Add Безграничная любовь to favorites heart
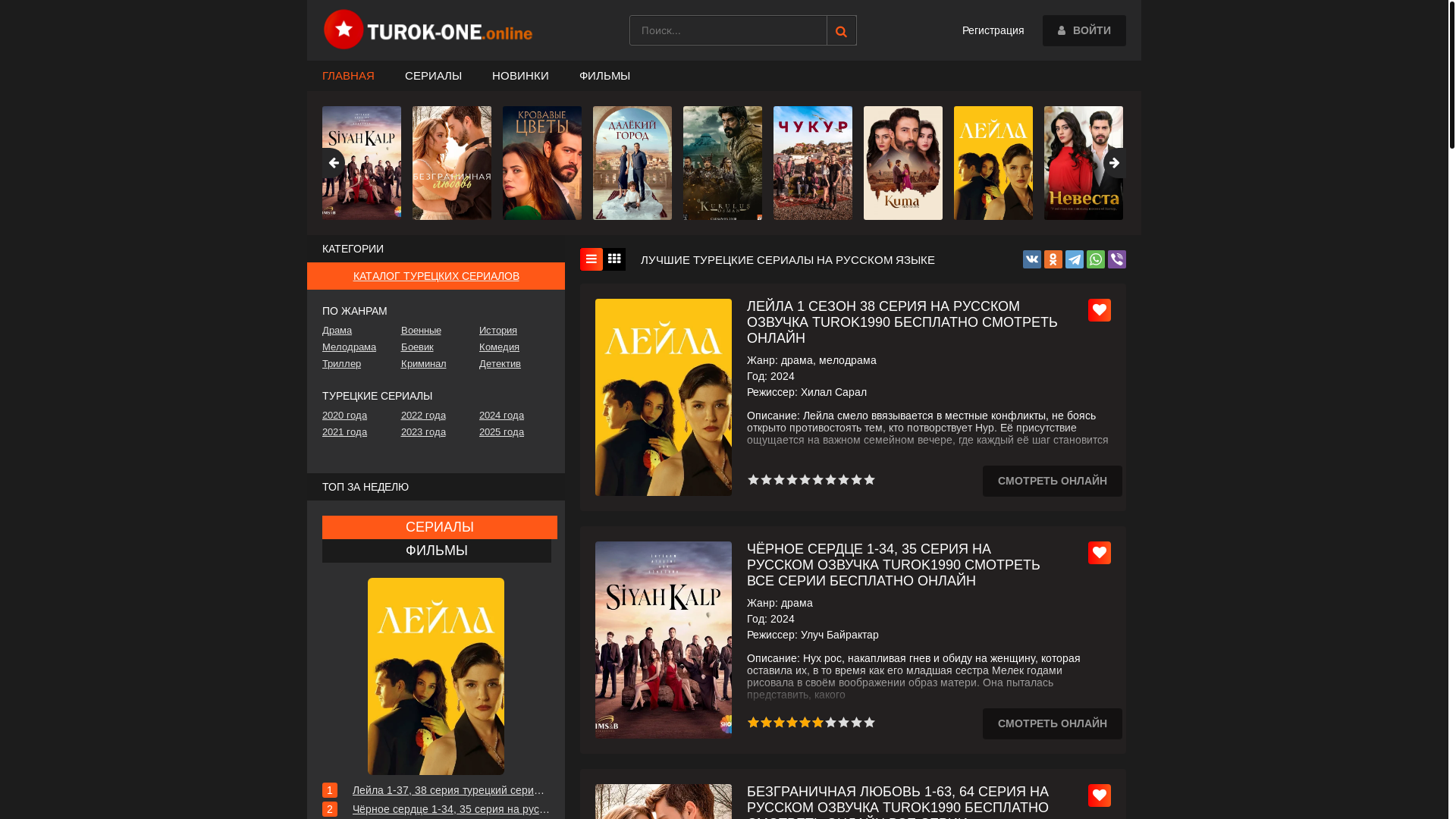The height and width of the screenshot is (819, 1456). click(1100, 795)
